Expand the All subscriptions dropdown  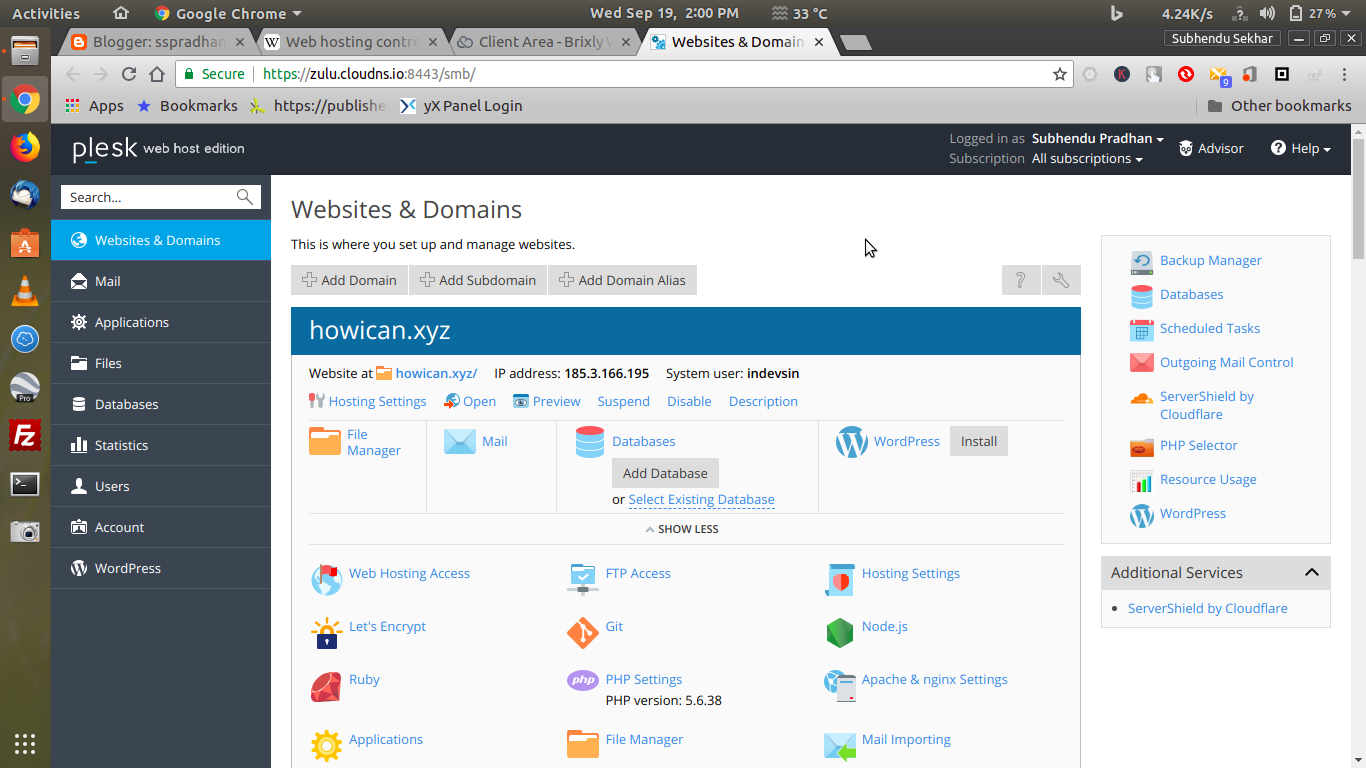coord(1086,158)
